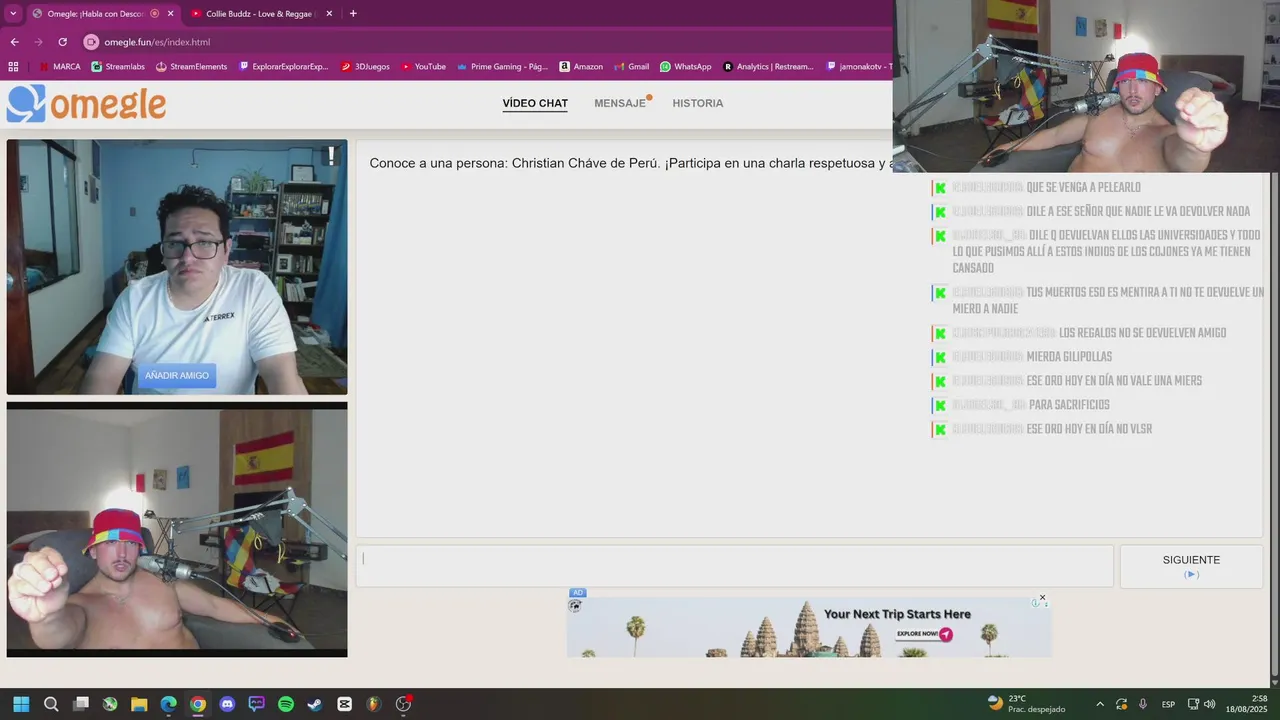Click the site info icon in address bar
The image size is (1280, 720).
[91, 42]
